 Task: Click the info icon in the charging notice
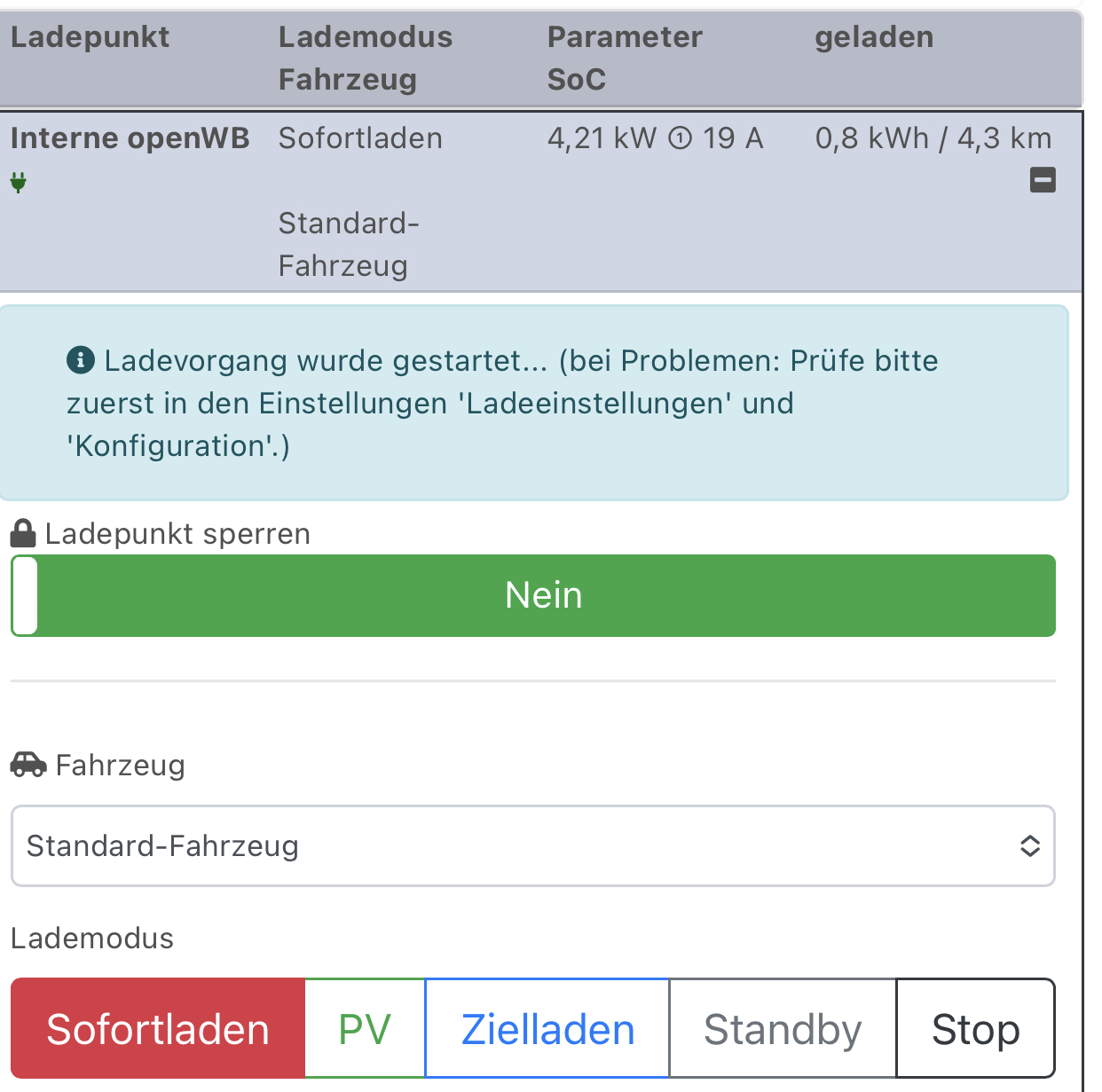81,360
